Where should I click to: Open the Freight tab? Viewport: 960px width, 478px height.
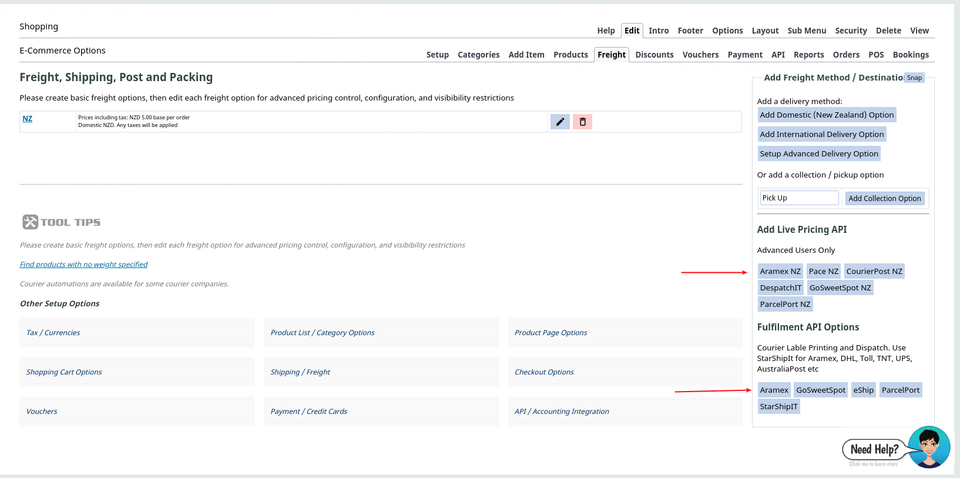pos(611,55)
